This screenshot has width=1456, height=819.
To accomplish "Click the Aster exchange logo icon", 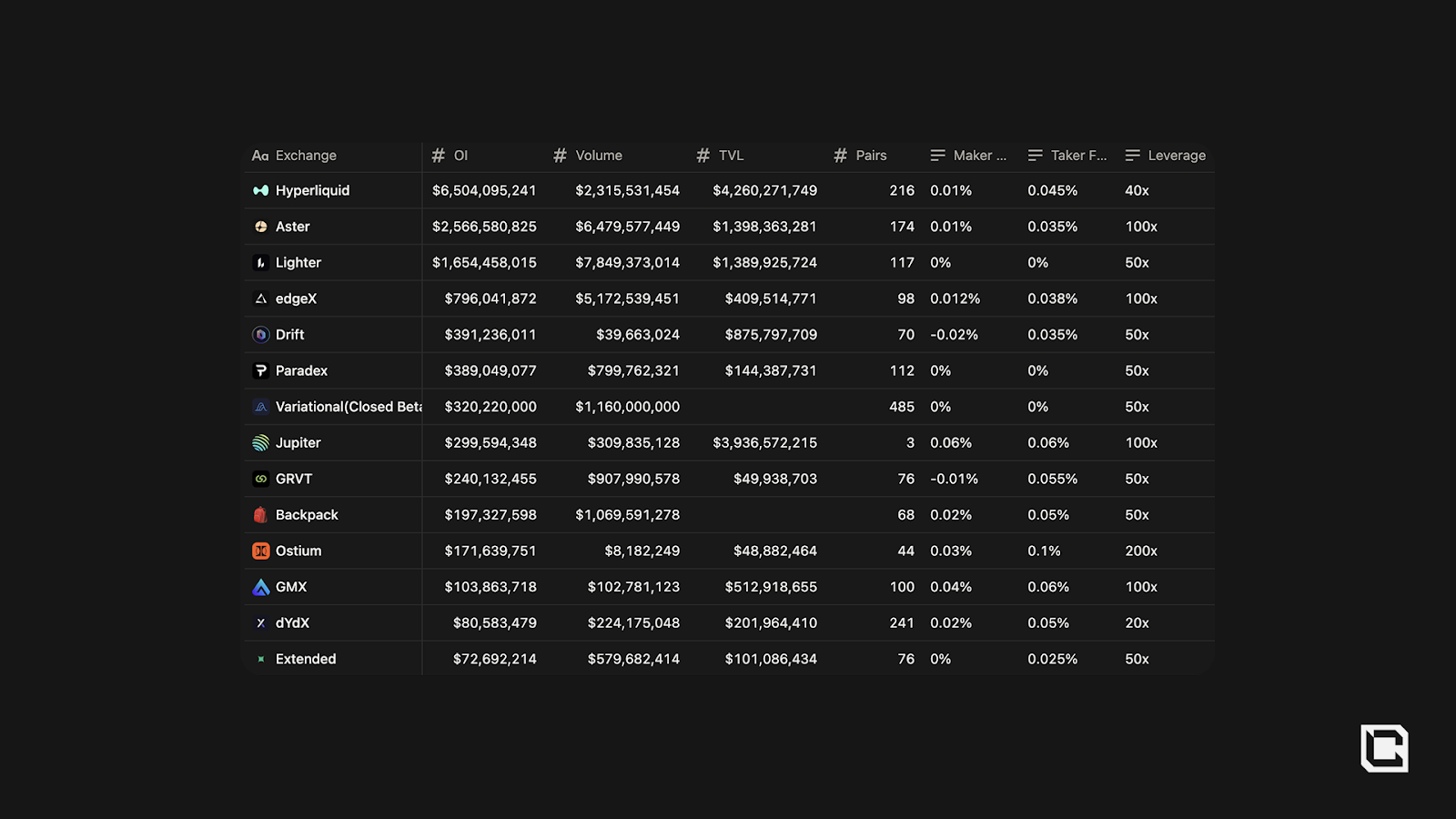I will 260,227.
